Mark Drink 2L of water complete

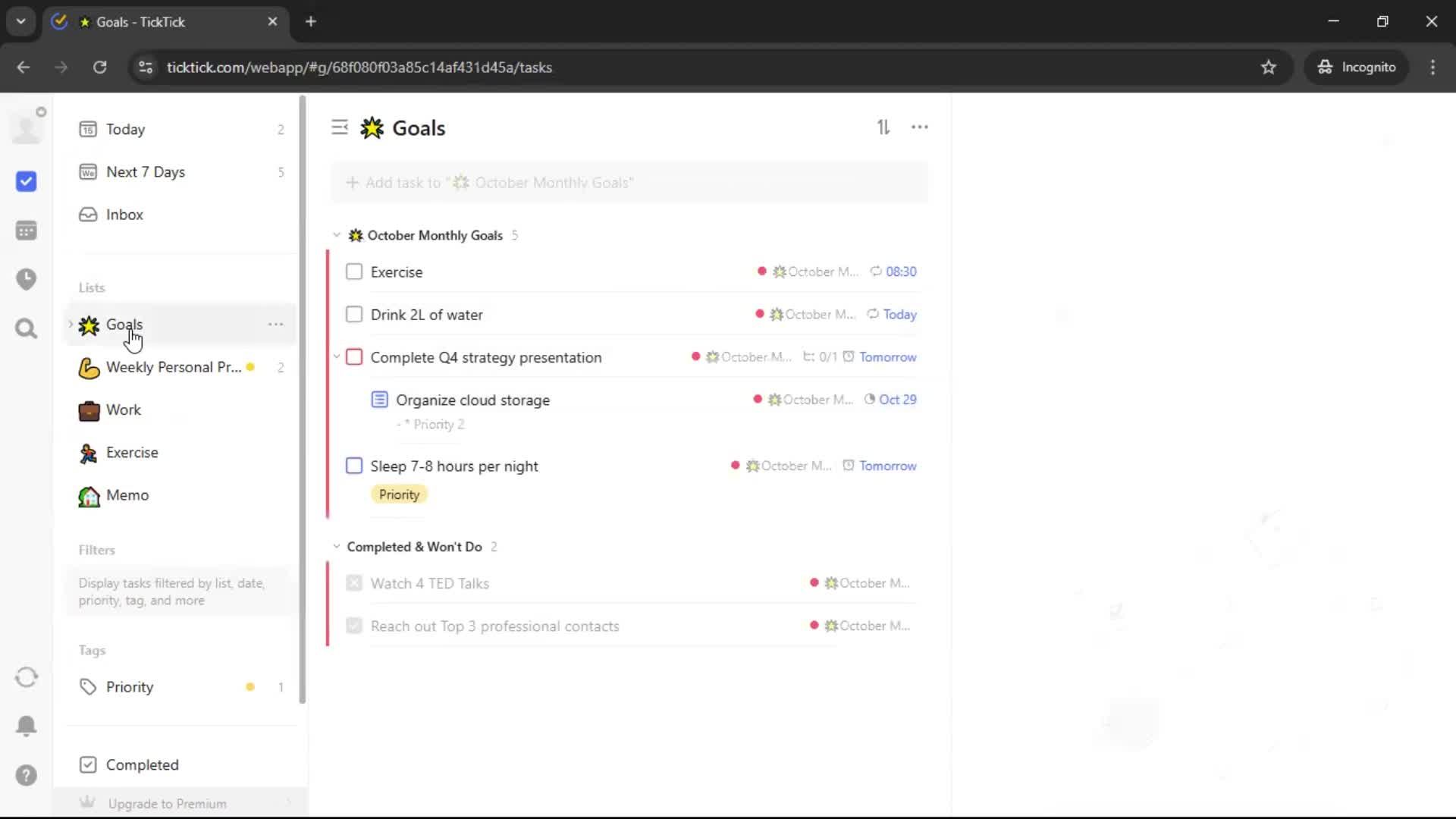click(354, 315)
